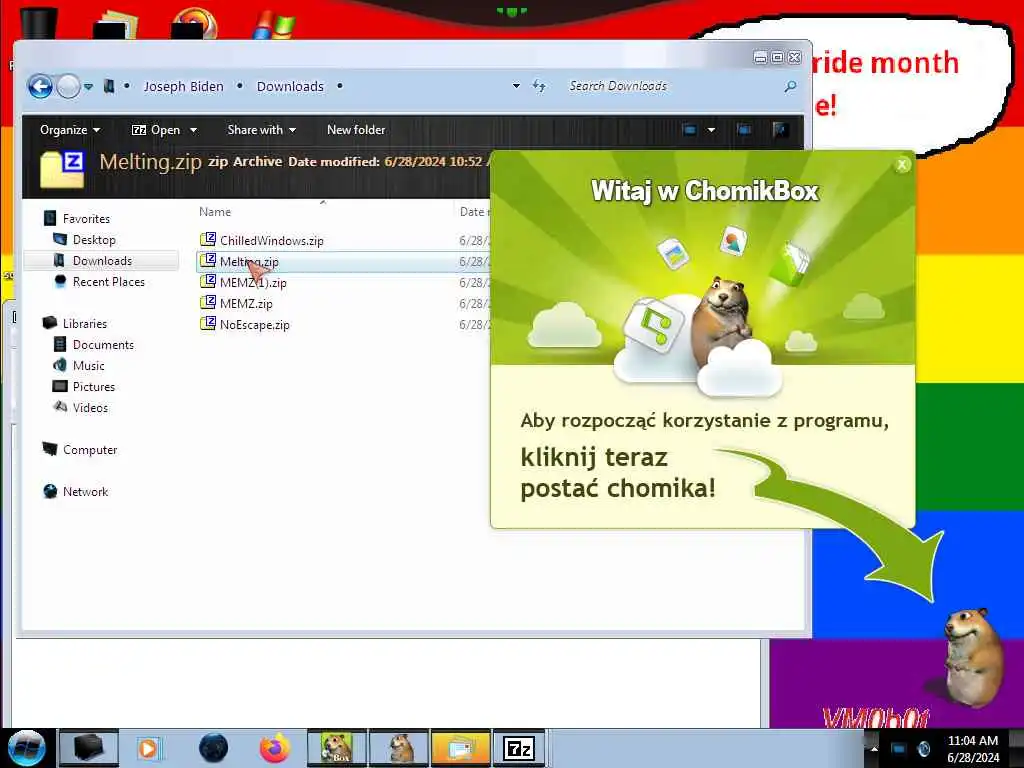This screenshot has height=768, width=1024.
Task: Click the change view icon in toolbar
Action: pos(690,130)
